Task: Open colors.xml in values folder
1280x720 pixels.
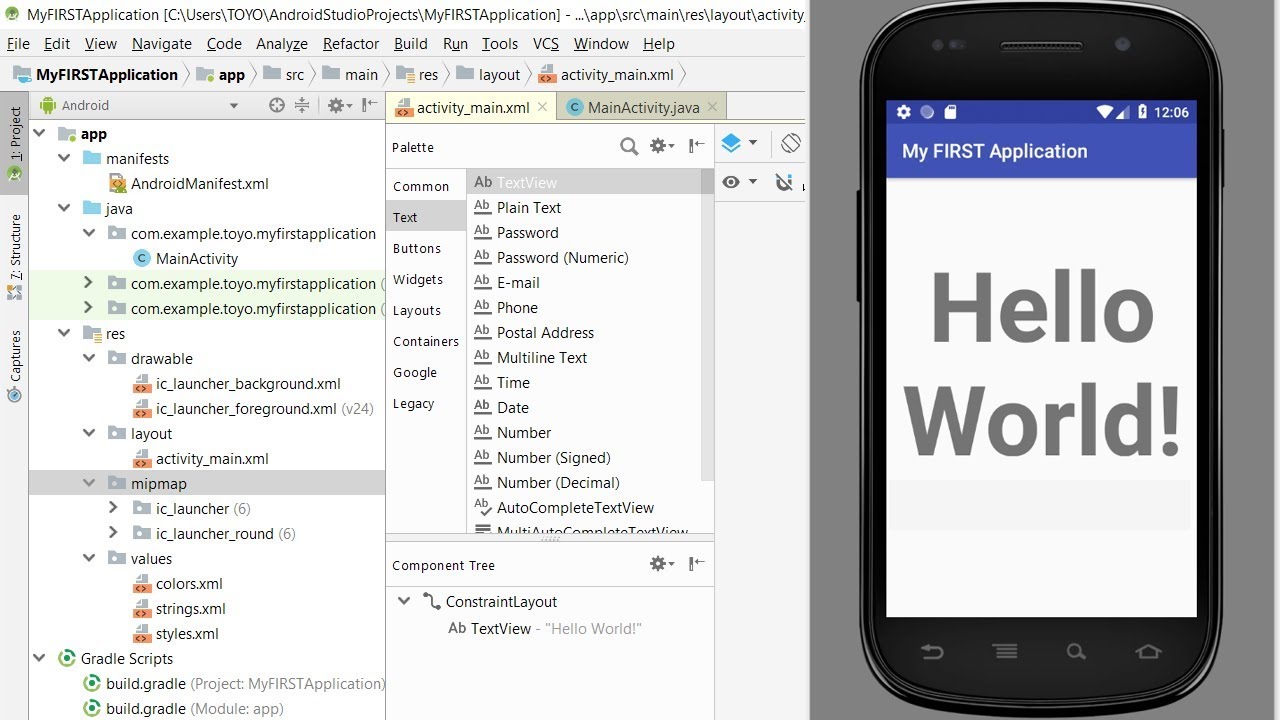Action: coord(189,584)
